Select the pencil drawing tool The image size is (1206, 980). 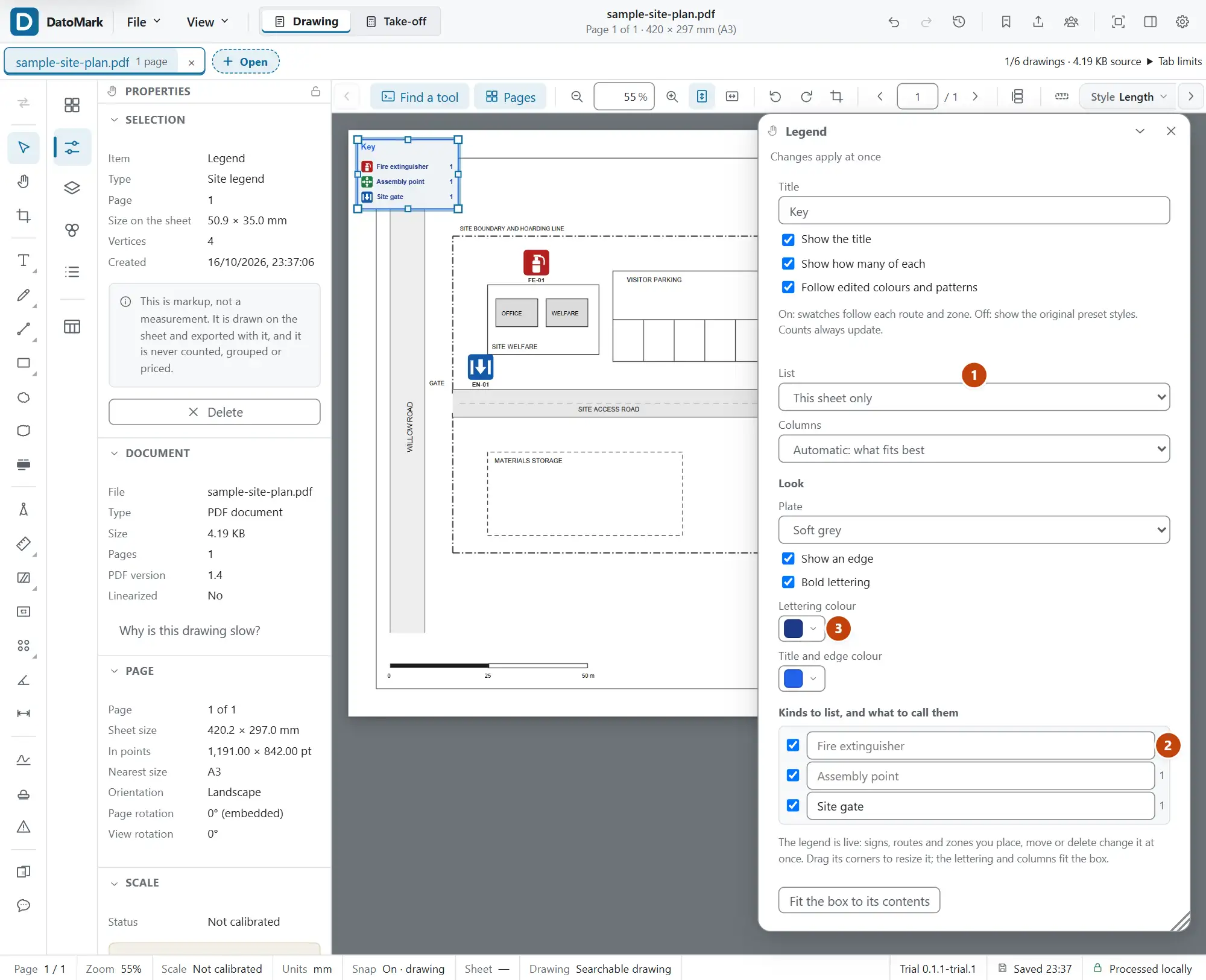coord(24,295)
